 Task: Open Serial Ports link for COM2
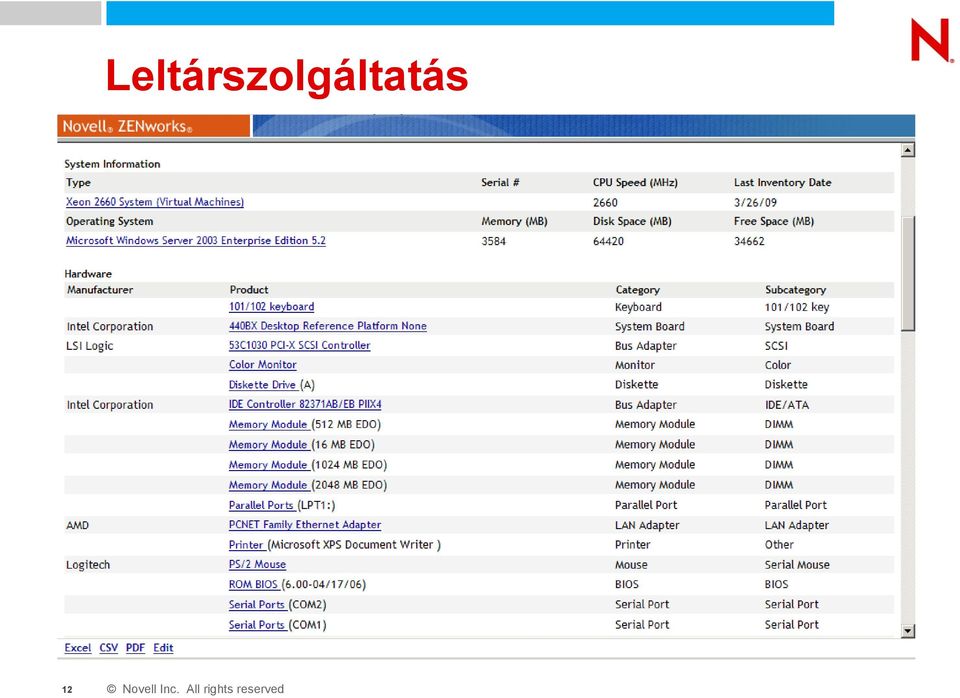[257, 604]
